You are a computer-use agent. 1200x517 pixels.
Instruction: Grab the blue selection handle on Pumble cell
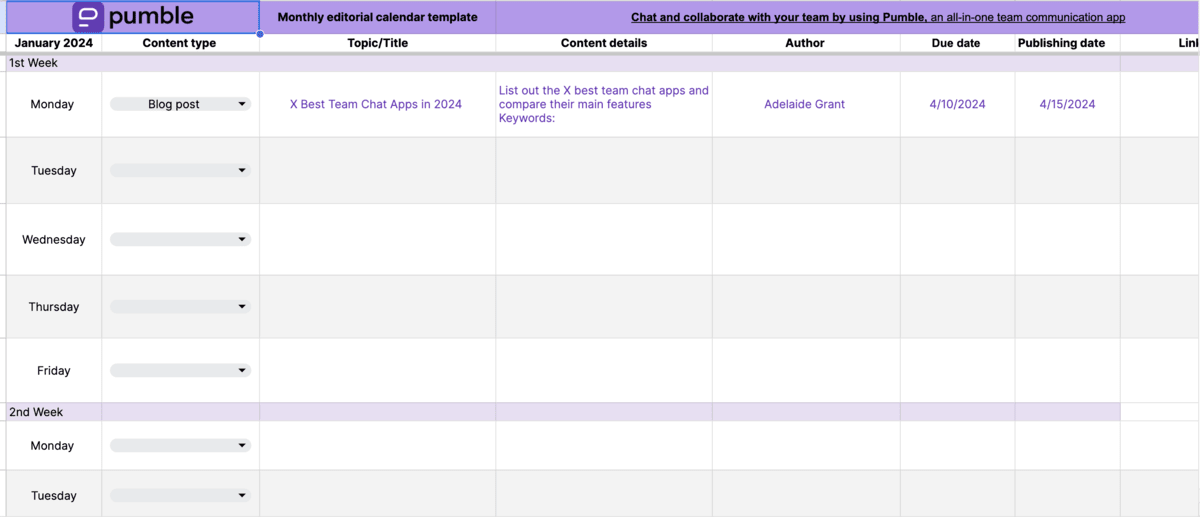point(260,34)
